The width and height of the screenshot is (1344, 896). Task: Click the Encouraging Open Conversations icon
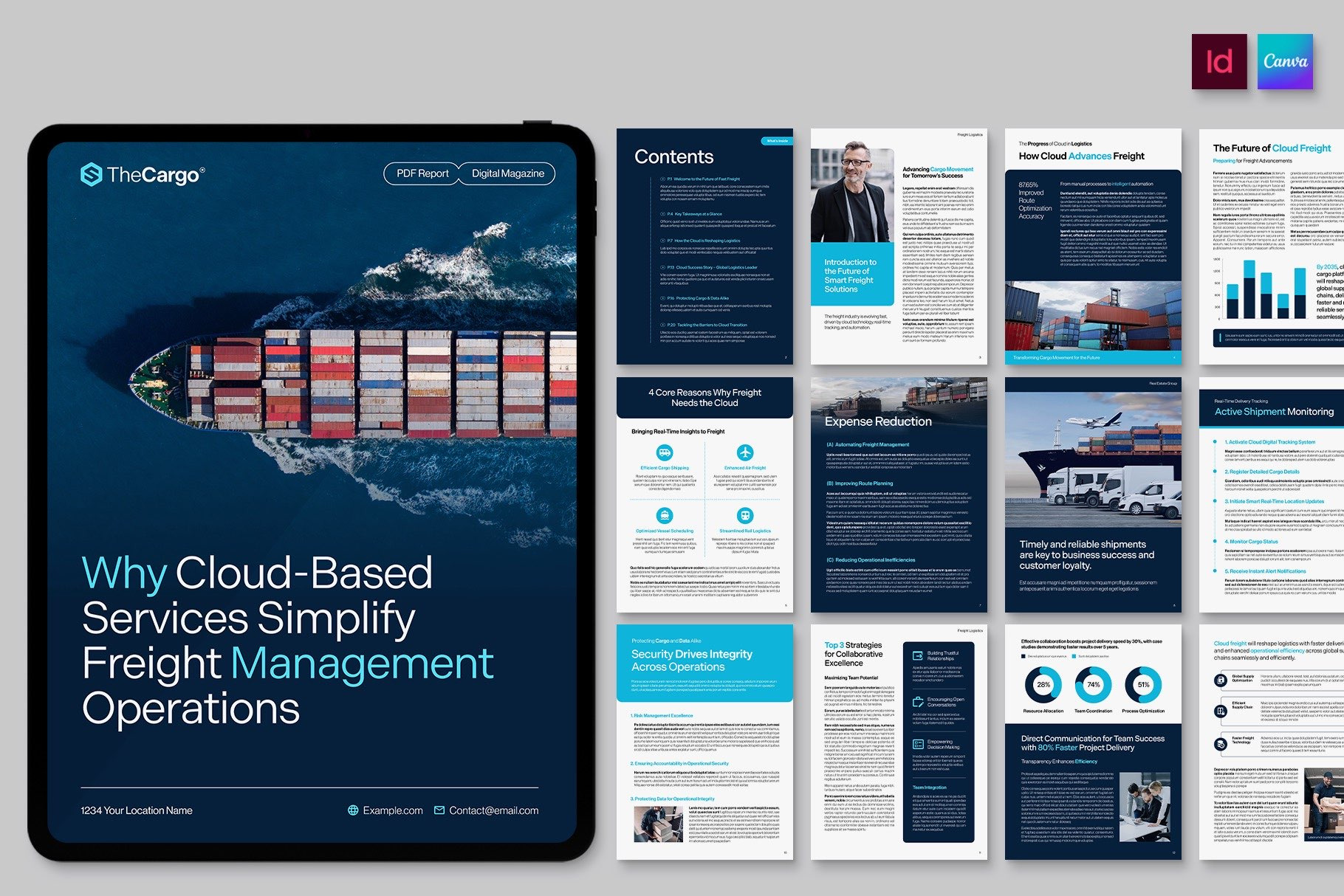(918, 701)
